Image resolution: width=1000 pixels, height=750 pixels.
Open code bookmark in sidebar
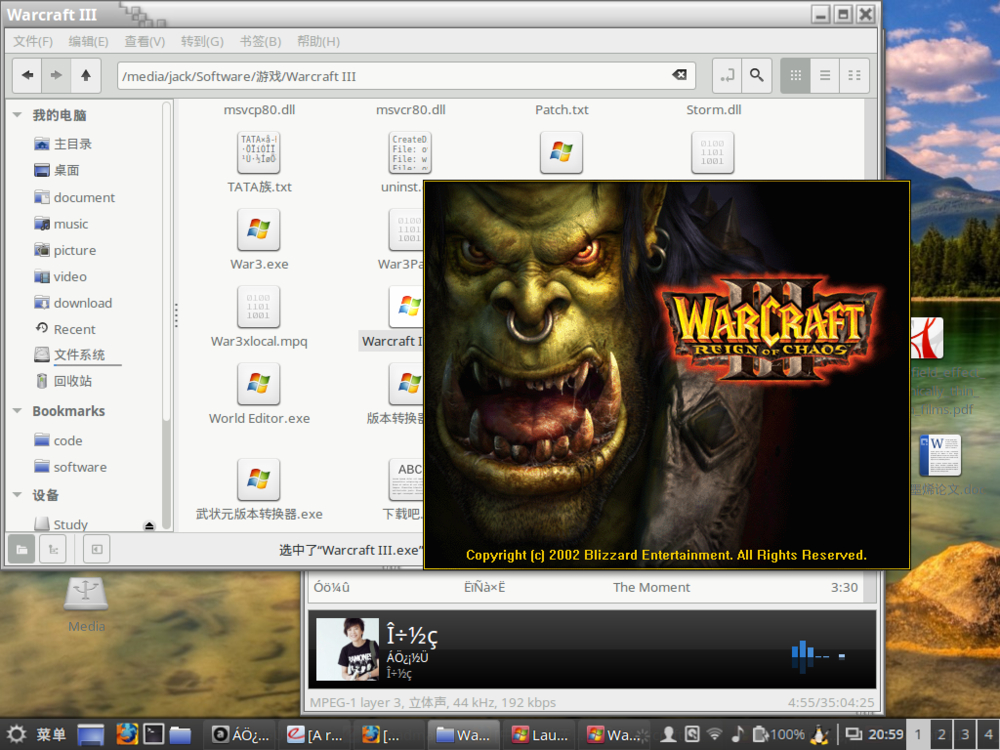57,441
